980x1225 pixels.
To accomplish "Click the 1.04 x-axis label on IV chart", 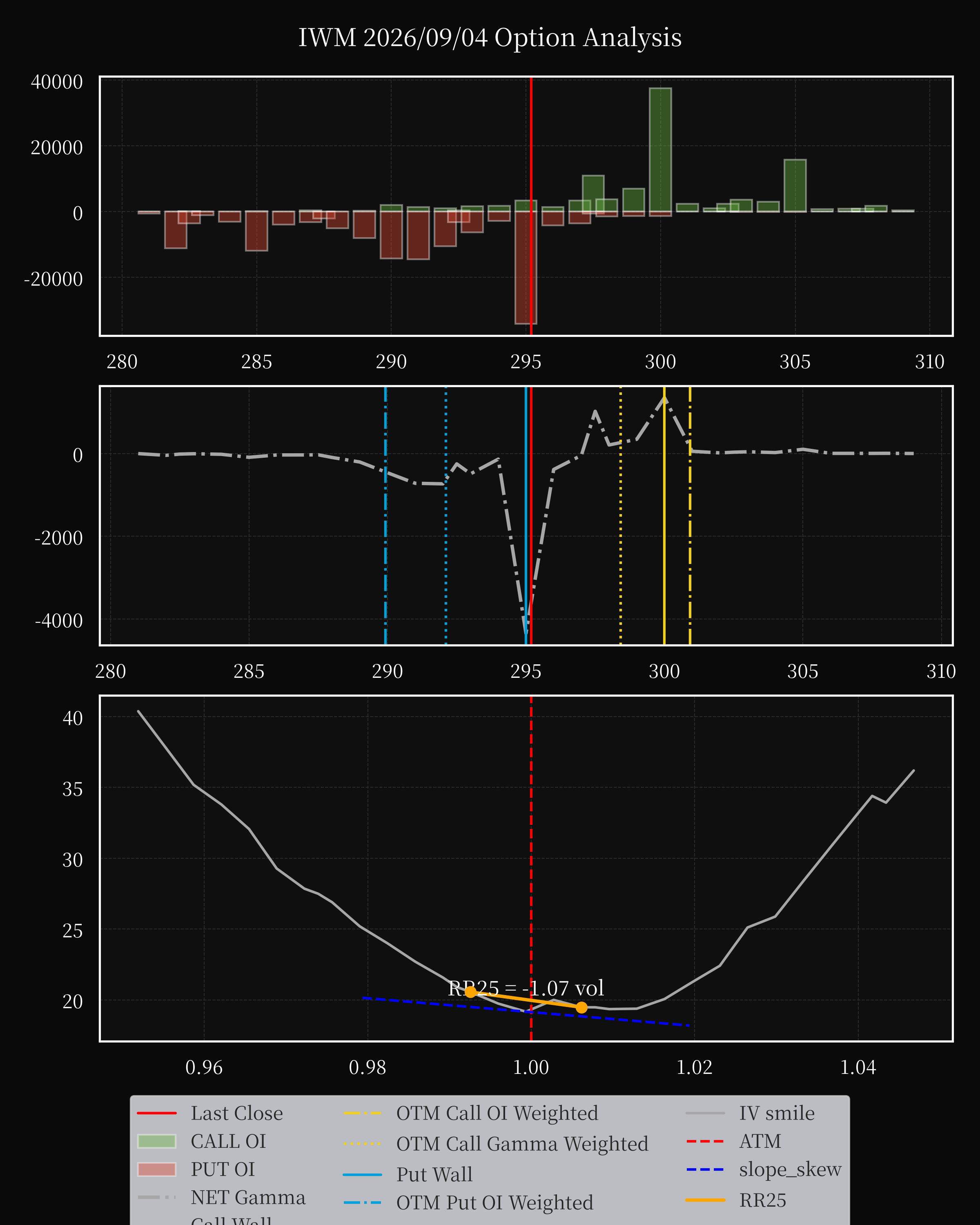I will pyautogui.click(x=858, y=1067).
